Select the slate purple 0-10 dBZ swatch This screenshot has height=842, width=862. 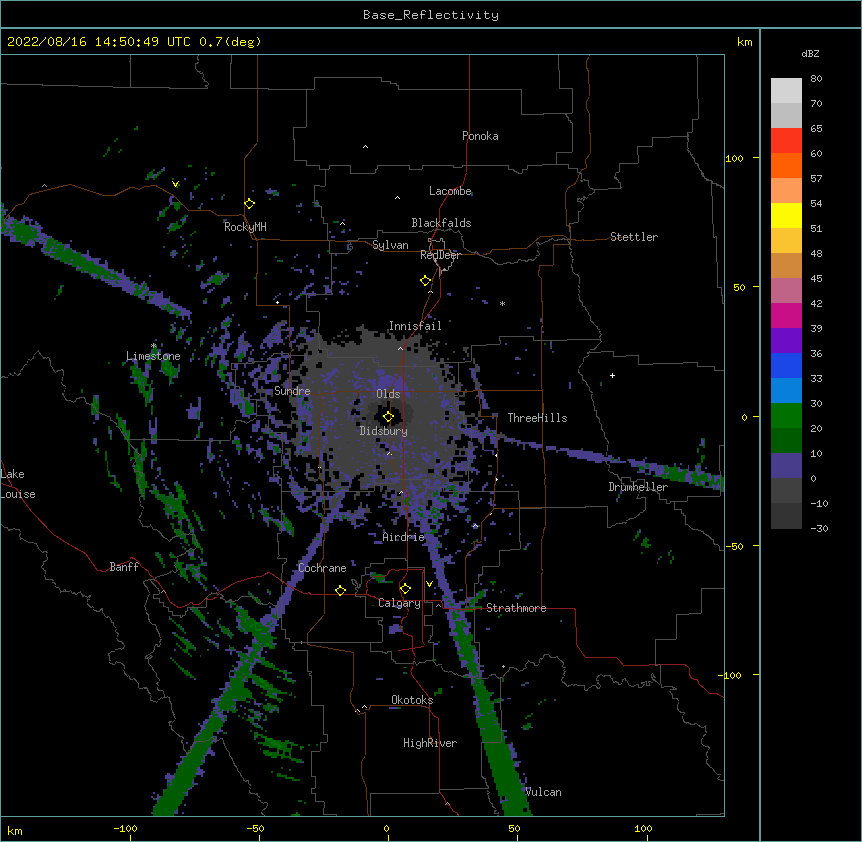[786, 466]
